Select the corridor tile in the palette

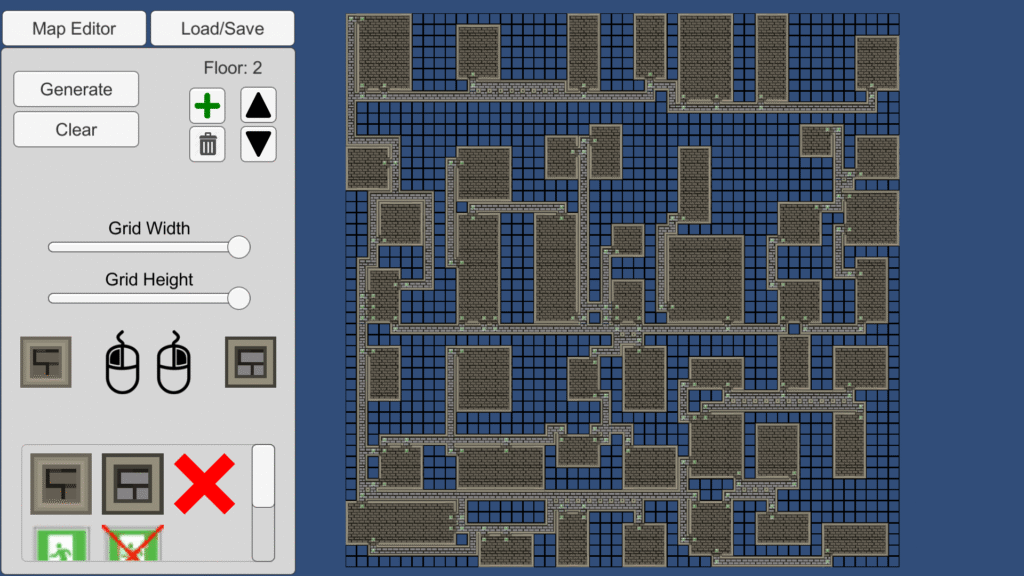point(61,484)
